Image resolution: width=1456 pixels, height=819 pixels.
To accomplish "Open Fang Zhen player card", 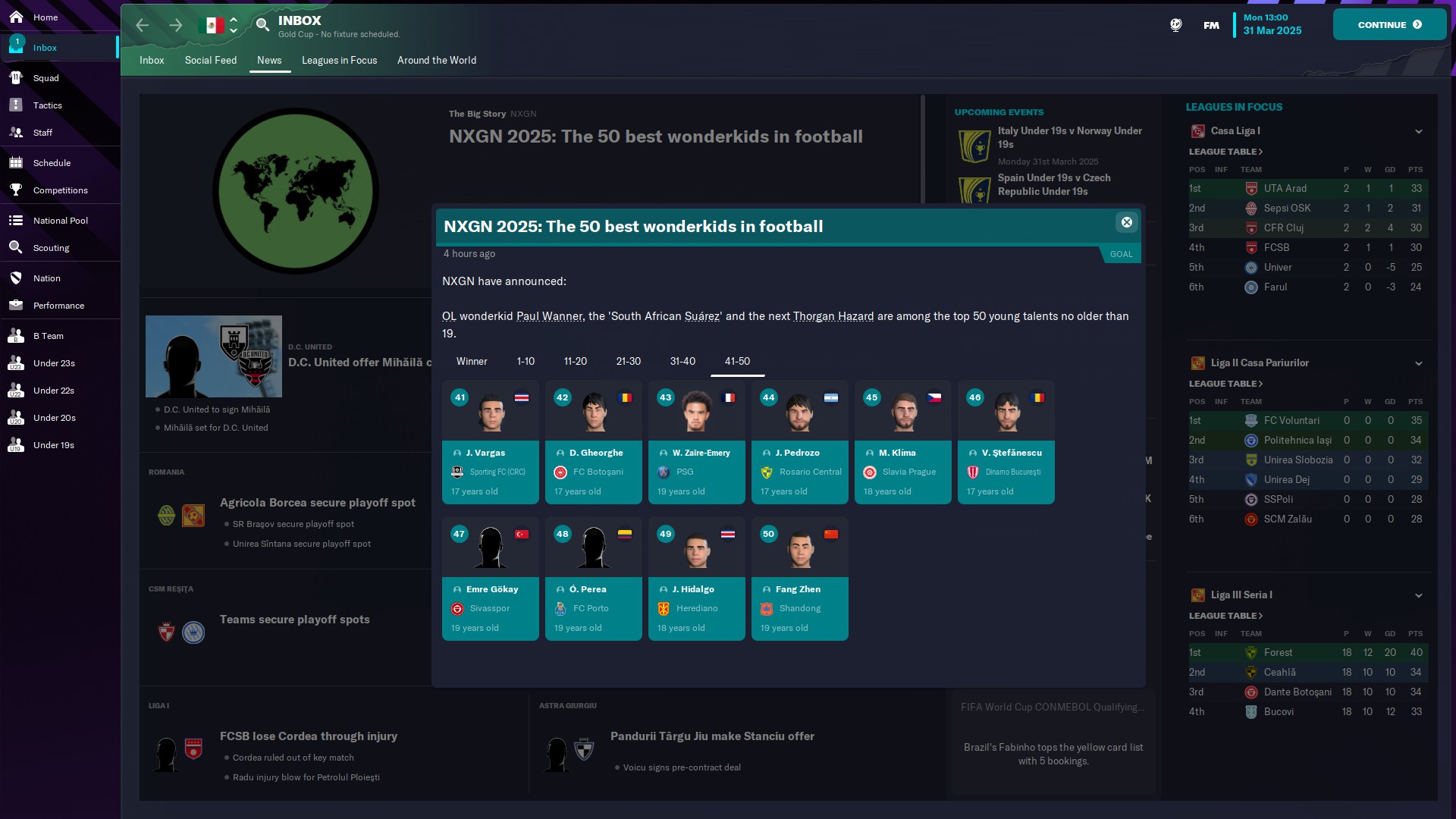I will pos(800,579).
